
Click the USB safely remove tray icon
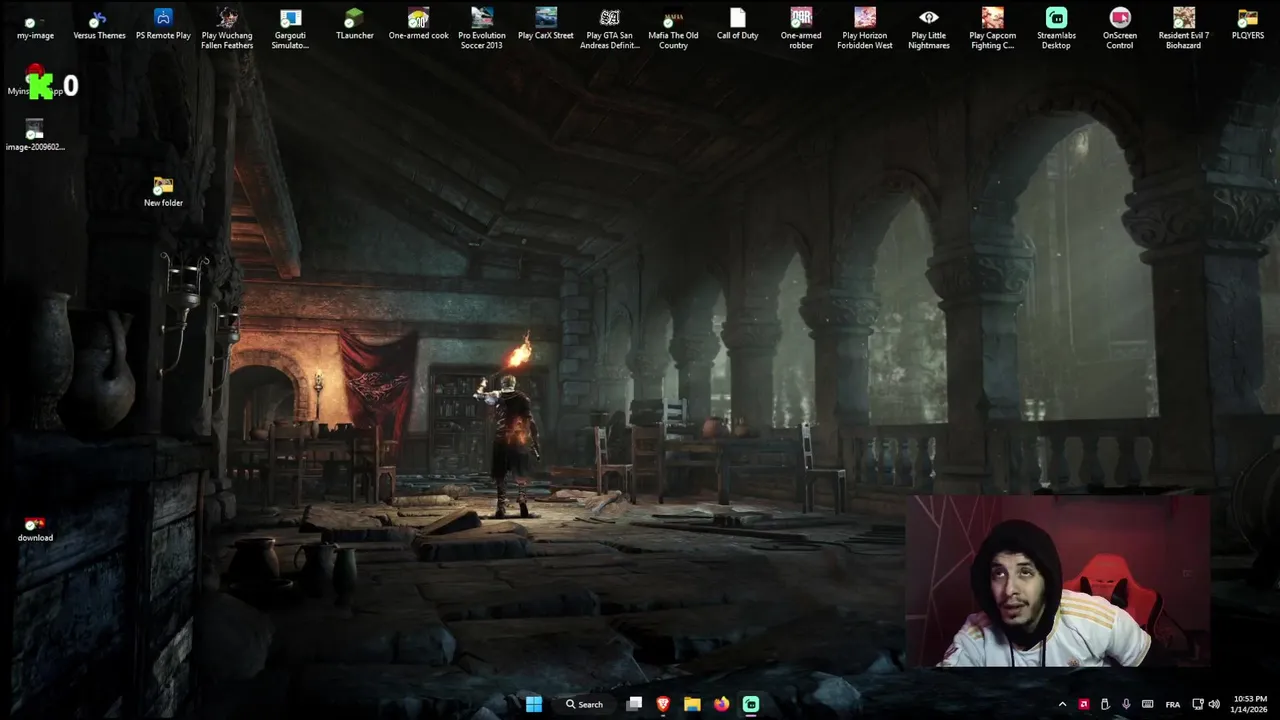(x=1105, y=704)
